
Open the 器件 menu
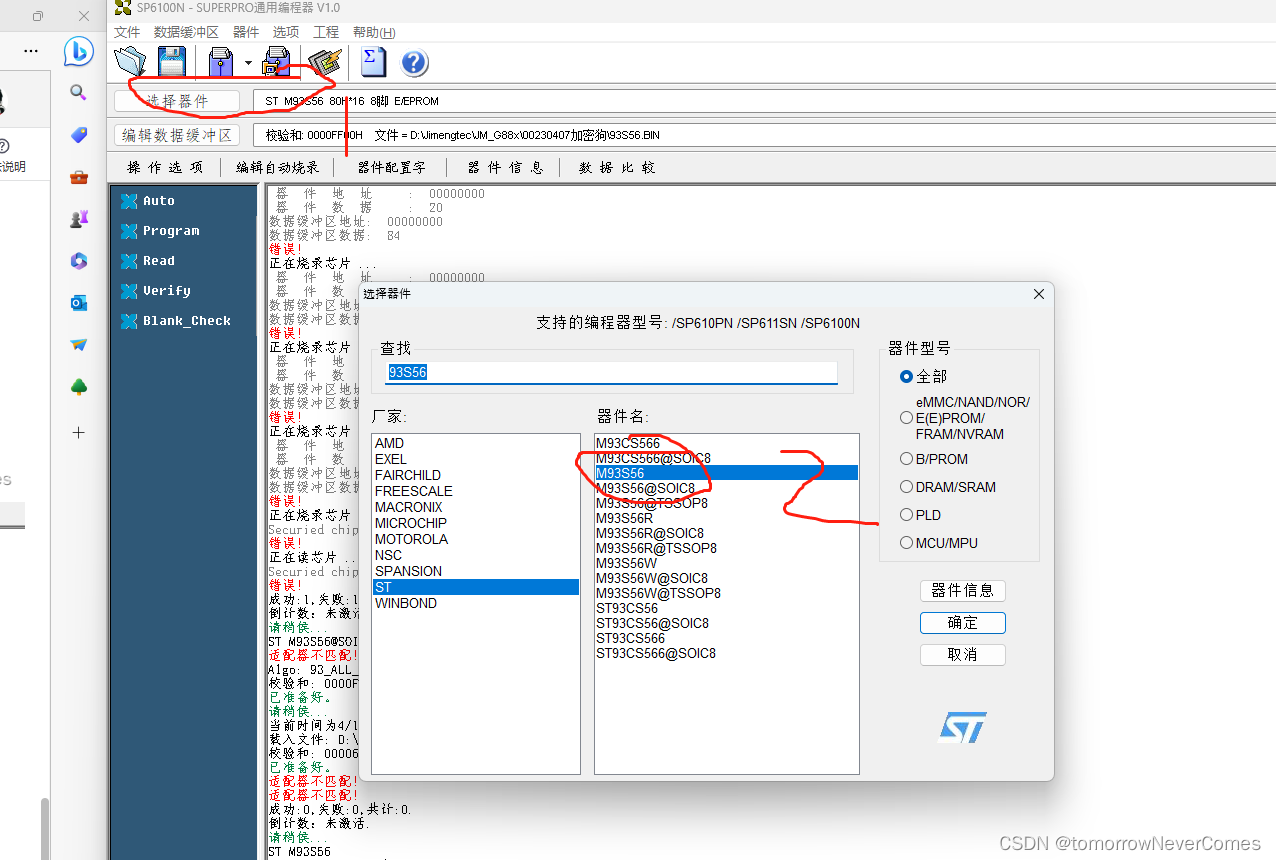coord(246,32)
